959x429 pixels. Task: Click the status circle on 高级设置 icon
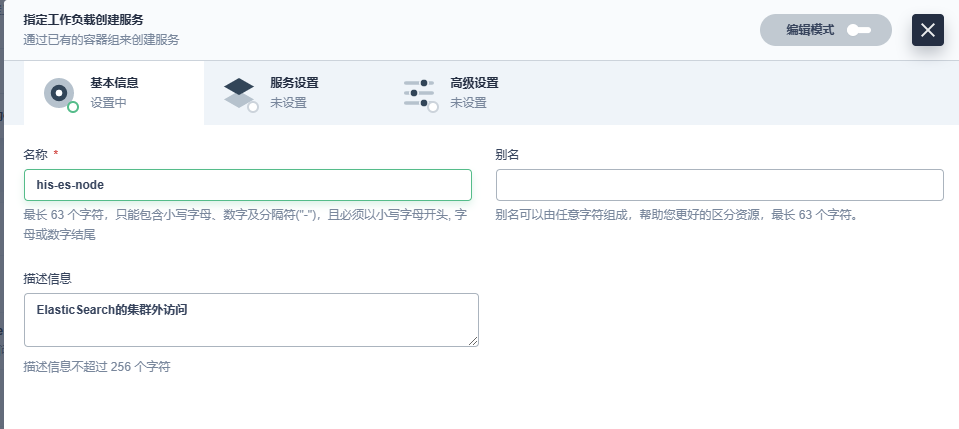tap(433, 107)
